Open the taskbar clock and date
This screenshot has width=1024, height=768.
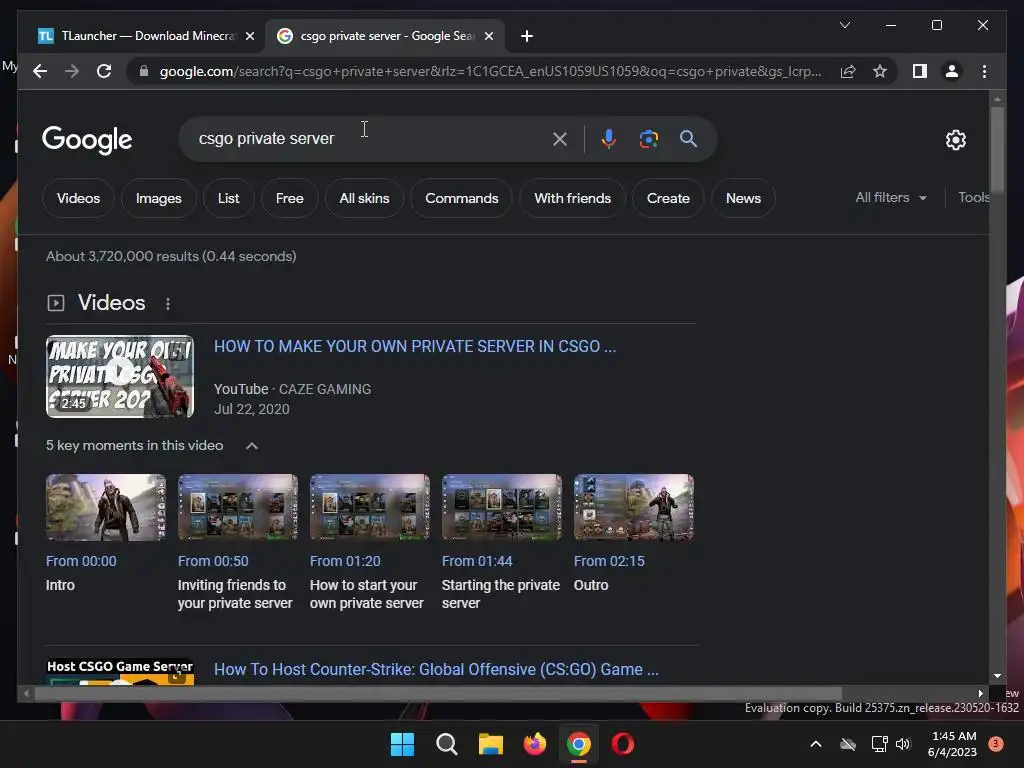[953, 744]
